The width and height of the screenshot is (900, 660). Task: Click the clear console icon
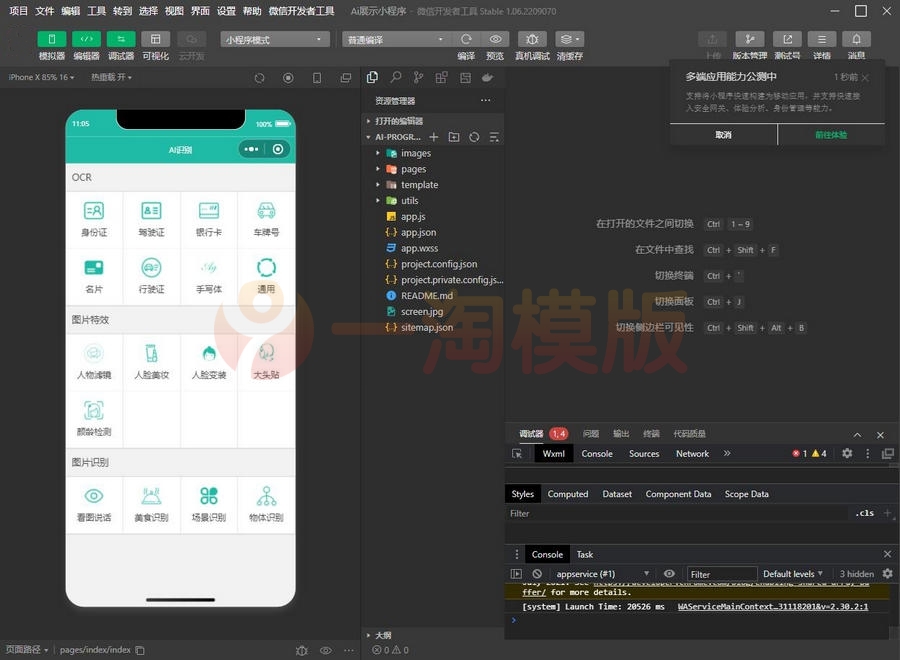click(x=537, y=574)
